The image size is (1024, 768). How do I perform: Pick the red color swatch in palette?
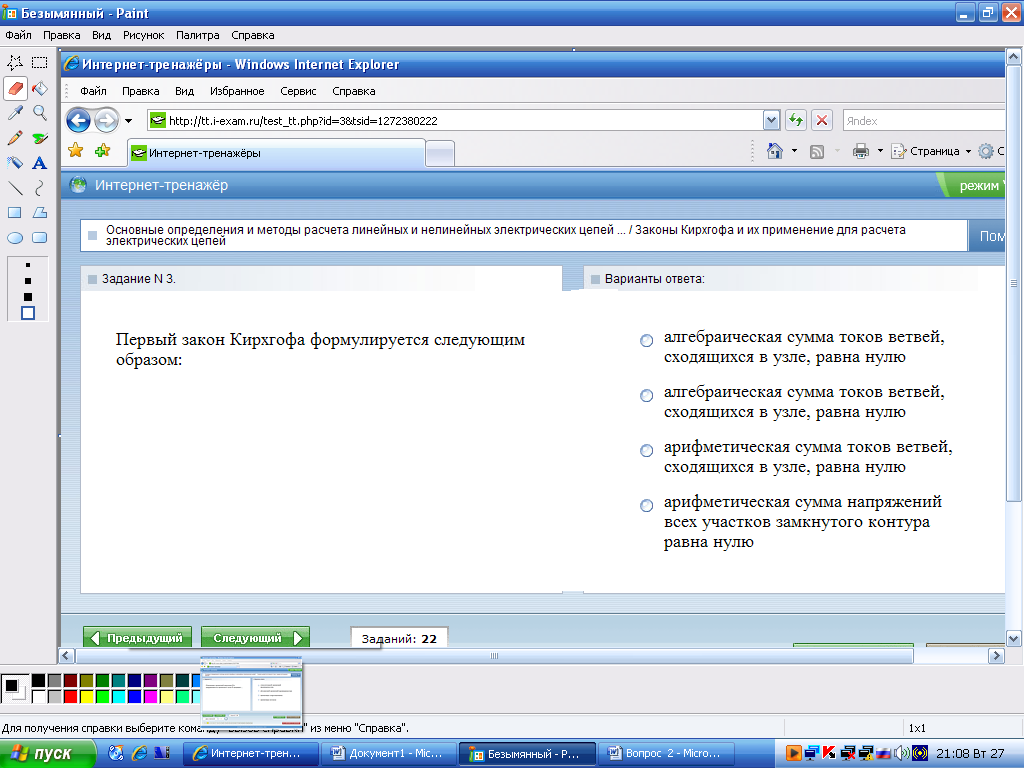tap(71, 697)
